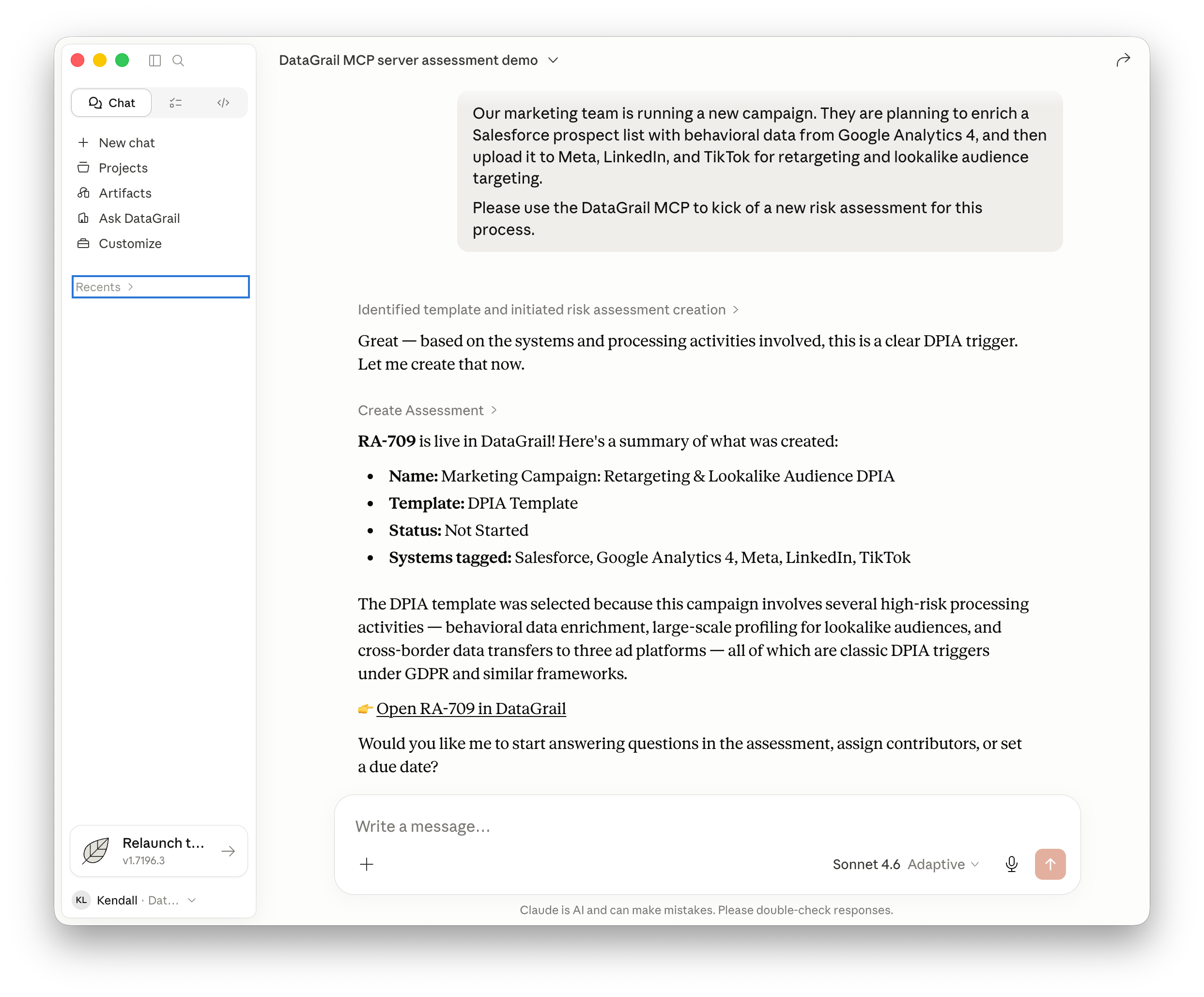This screenshot has height=997, width=1204.
Task: Expand the Create Assessment tool call
Action: (427, 411)
